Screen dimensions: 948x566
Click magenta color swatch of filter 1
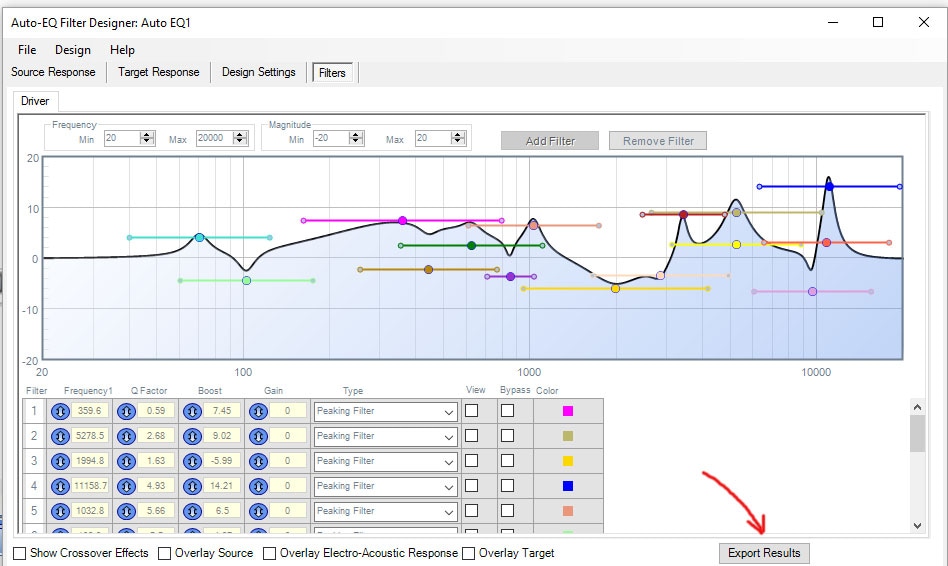pyautogui.click(x=568, y=411)
